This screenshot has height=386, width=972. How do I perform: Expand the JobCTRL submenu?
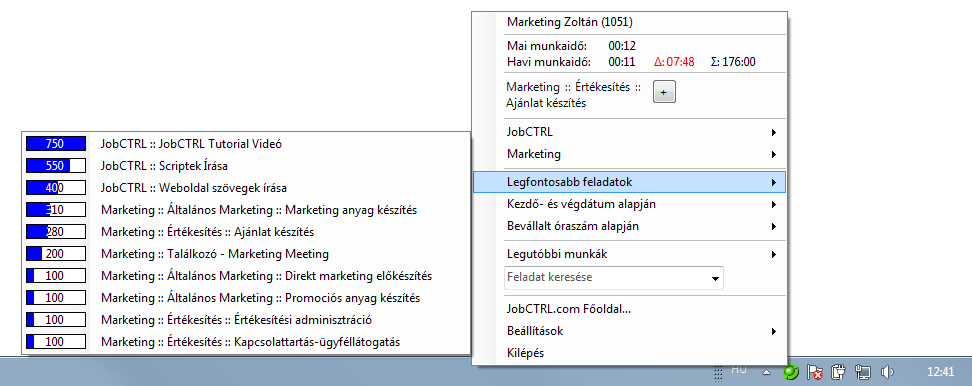pos(629,132)
